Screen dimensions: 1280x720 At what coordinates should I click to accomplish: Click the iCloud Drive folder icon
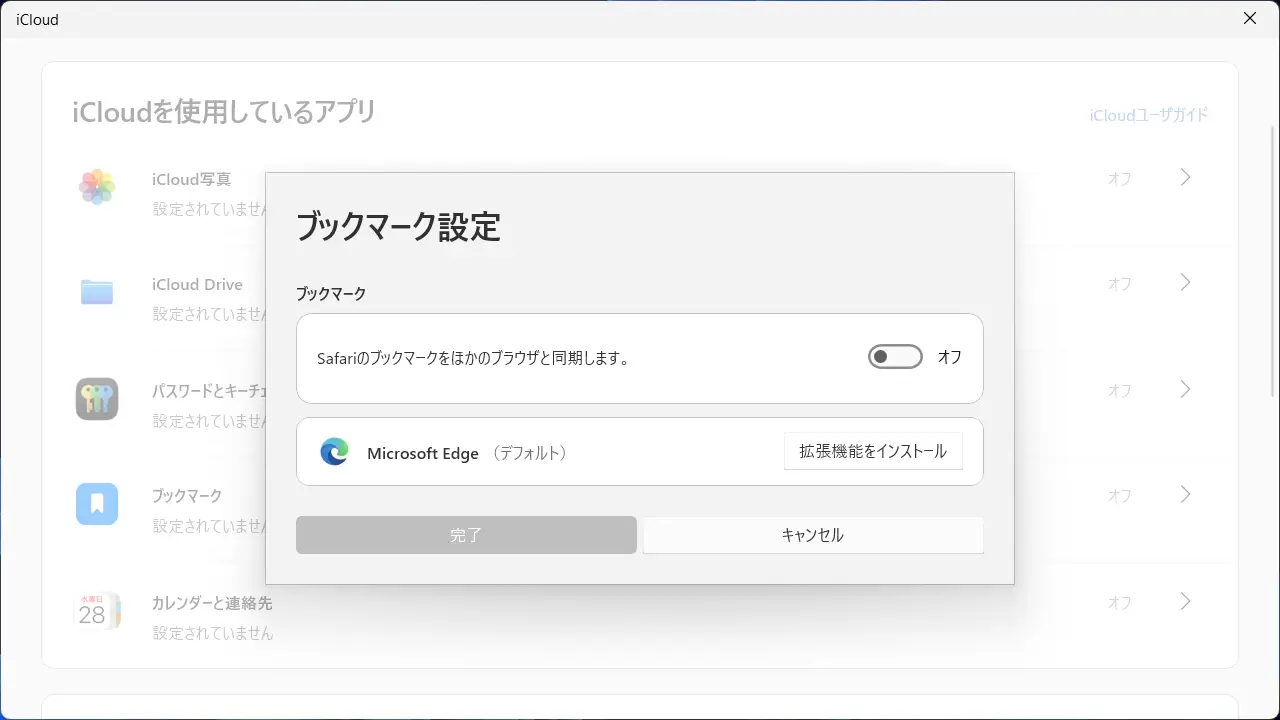(x=97, y=292)
